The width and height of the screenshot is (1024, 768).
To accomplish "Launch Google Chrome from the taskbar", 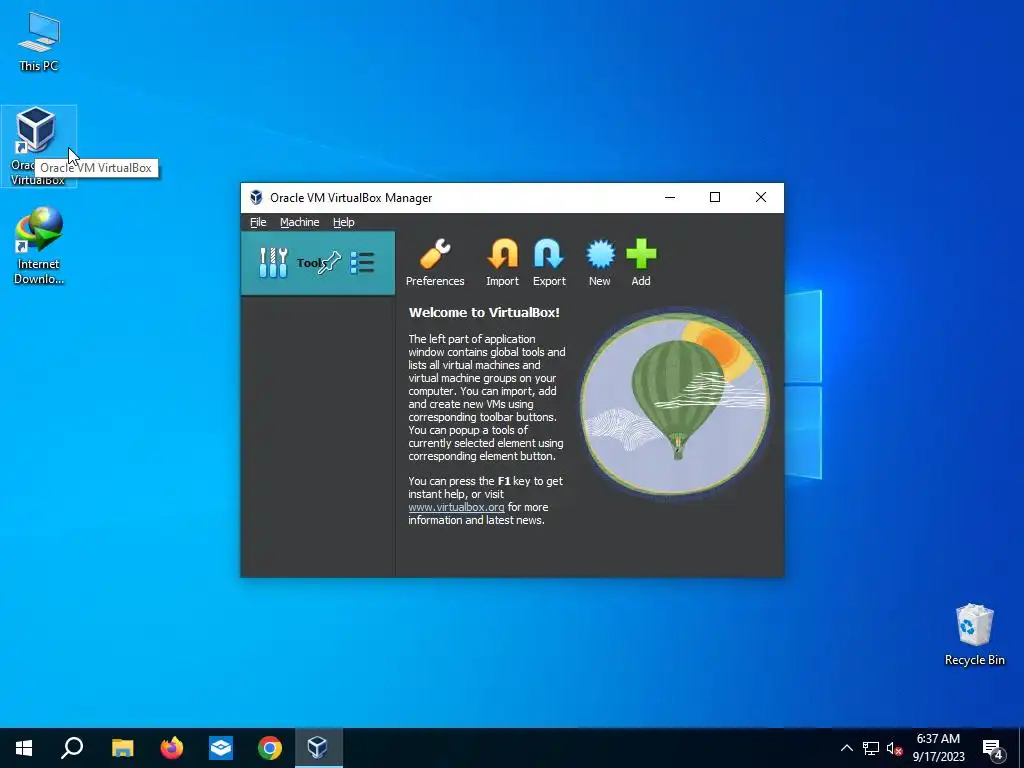I will click(270, 748).
